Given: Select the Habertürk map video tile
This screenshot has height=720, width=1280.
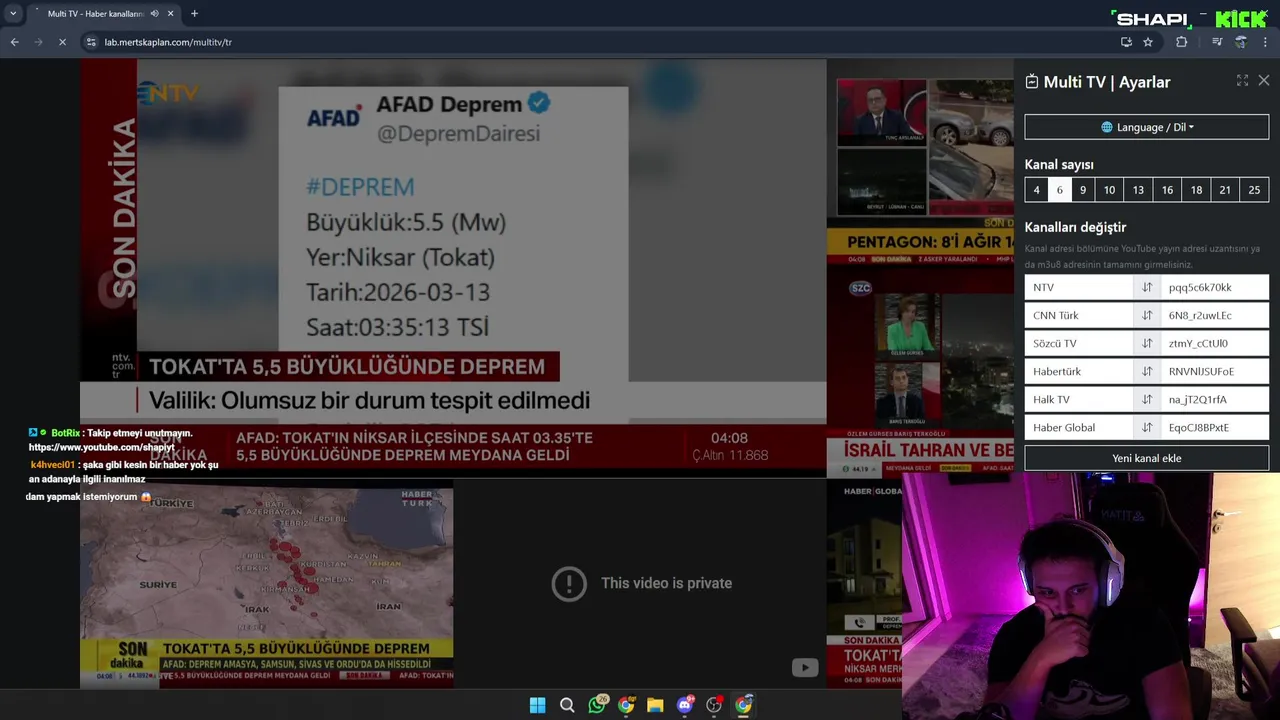Looking at the screenshot, I should tap(267, 587).
